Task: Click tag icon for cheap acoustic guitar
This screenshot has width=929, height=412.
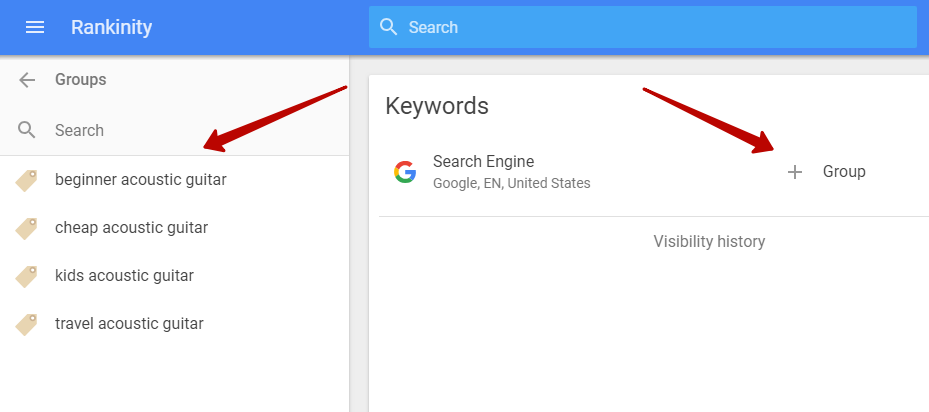Action: coord(26,228)
